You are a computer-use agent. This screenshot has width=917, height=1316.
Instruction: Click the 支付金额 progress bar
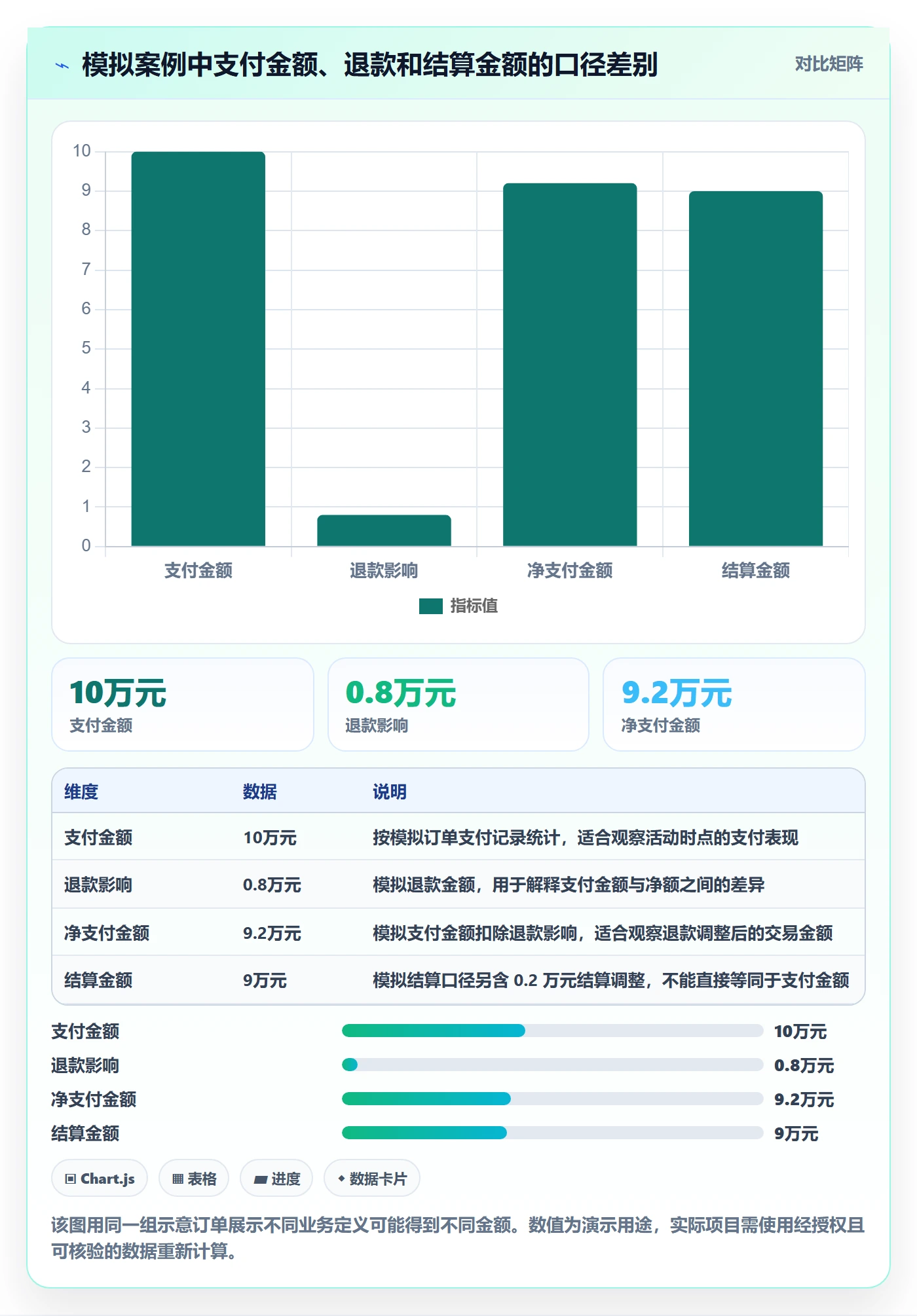click(552, 1031)
